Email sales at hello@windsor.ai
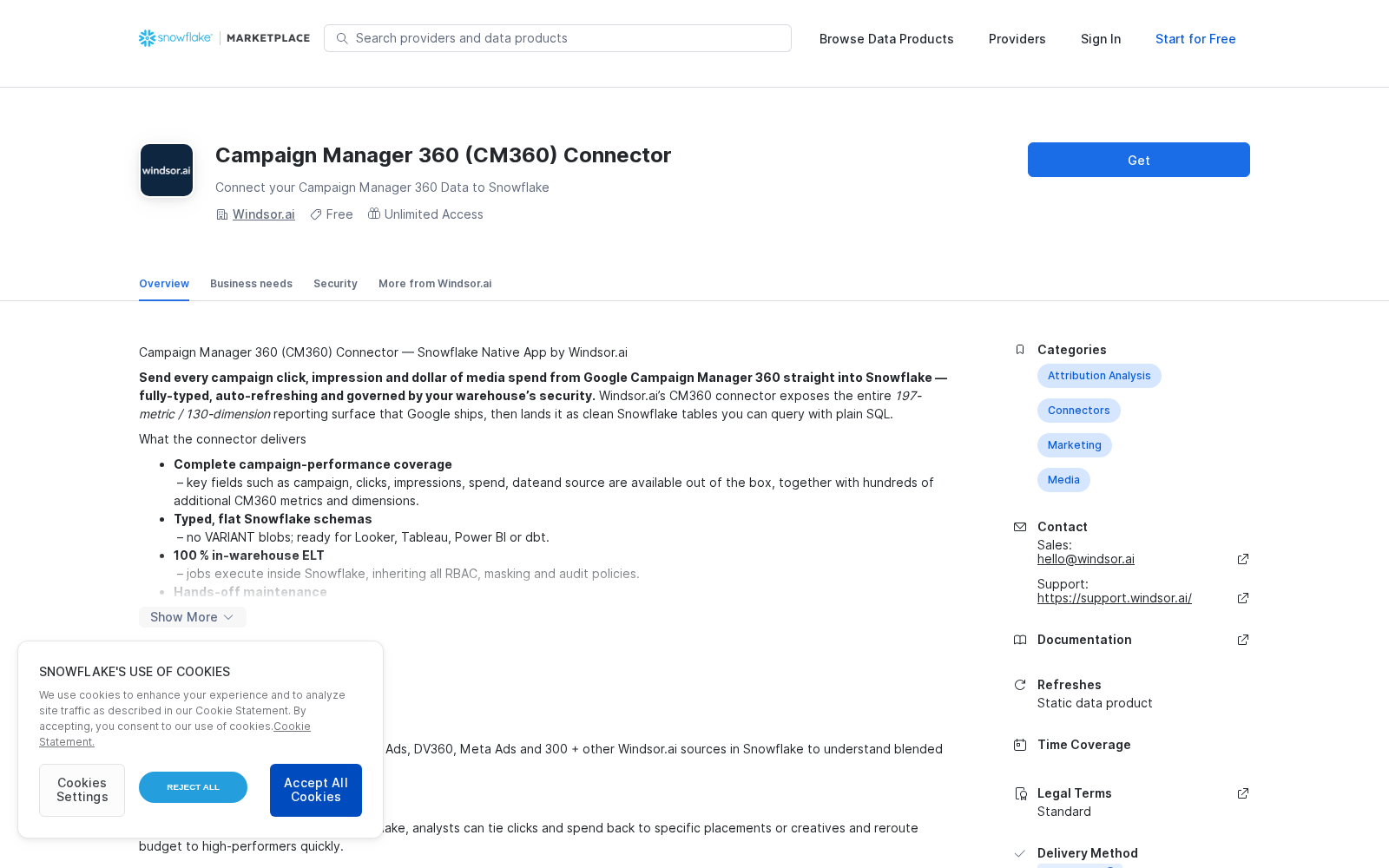Viewport: 1389px width, 868px height. (1086, 559)
